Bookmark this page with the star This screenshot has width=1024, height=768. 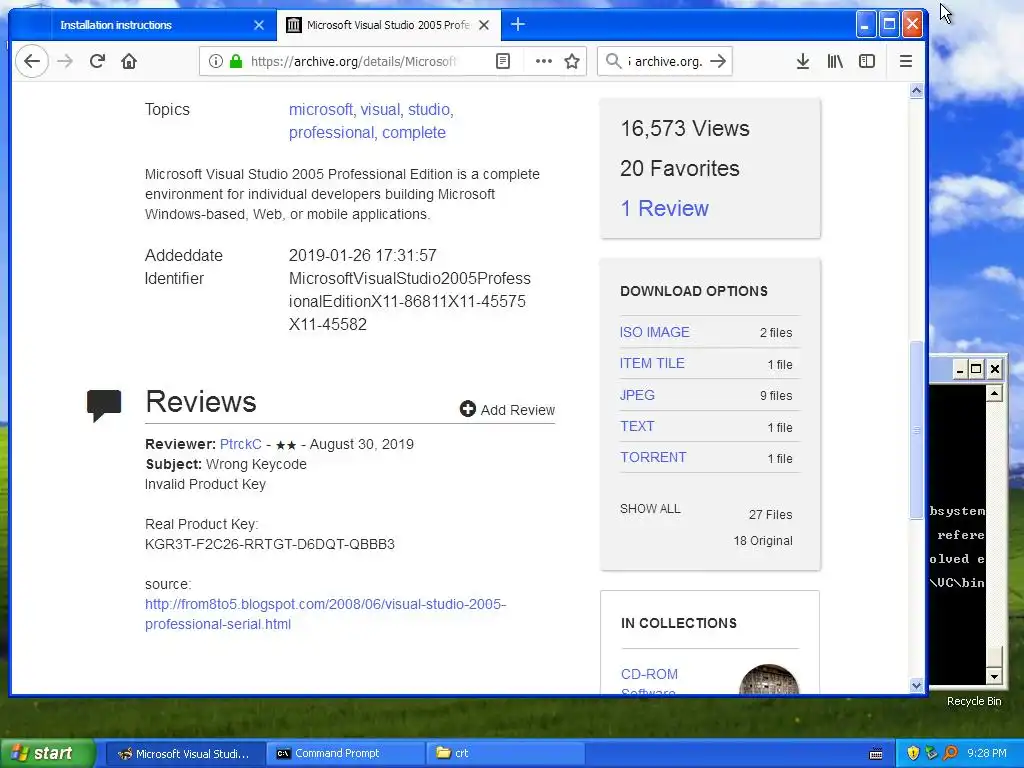point(572,61)
